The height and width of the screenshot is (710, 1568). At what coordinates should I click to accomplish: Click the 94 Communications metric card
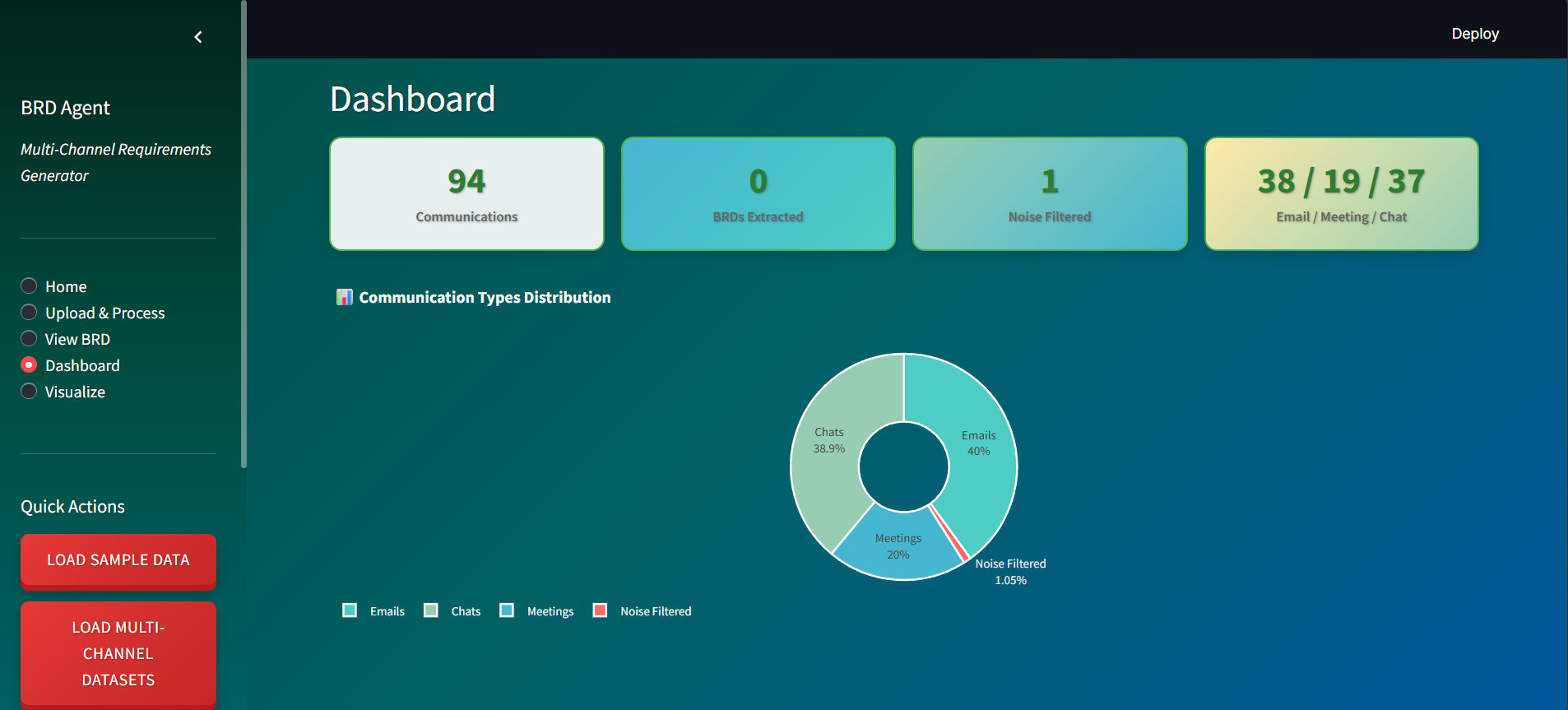coord(466,194)
